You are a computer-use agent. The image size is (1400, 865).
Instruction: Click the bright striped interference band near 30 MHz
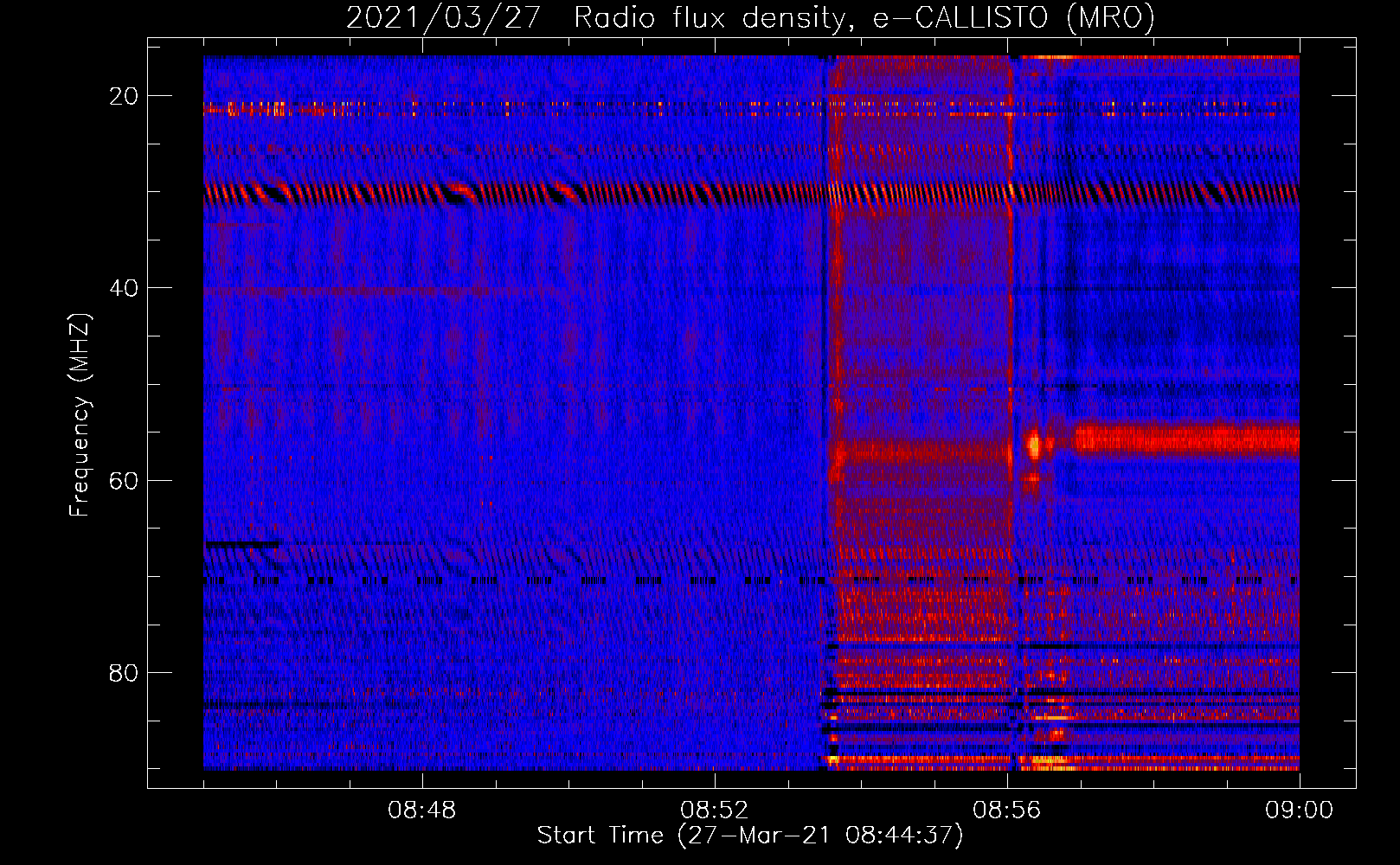751,194
